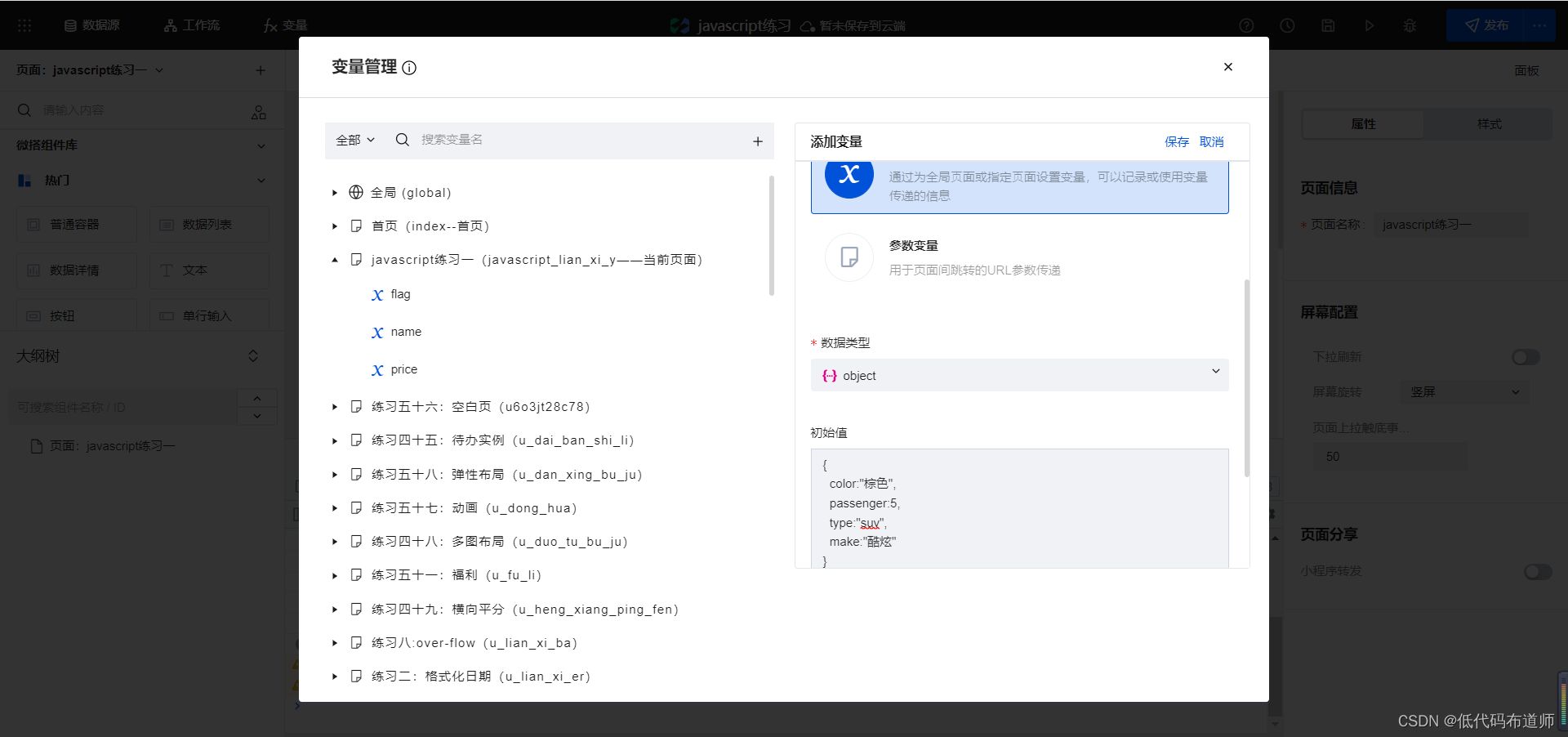Toggle the 下拉刷新 switch
The image size is (1568, 737).
(x=1526, y=357)
